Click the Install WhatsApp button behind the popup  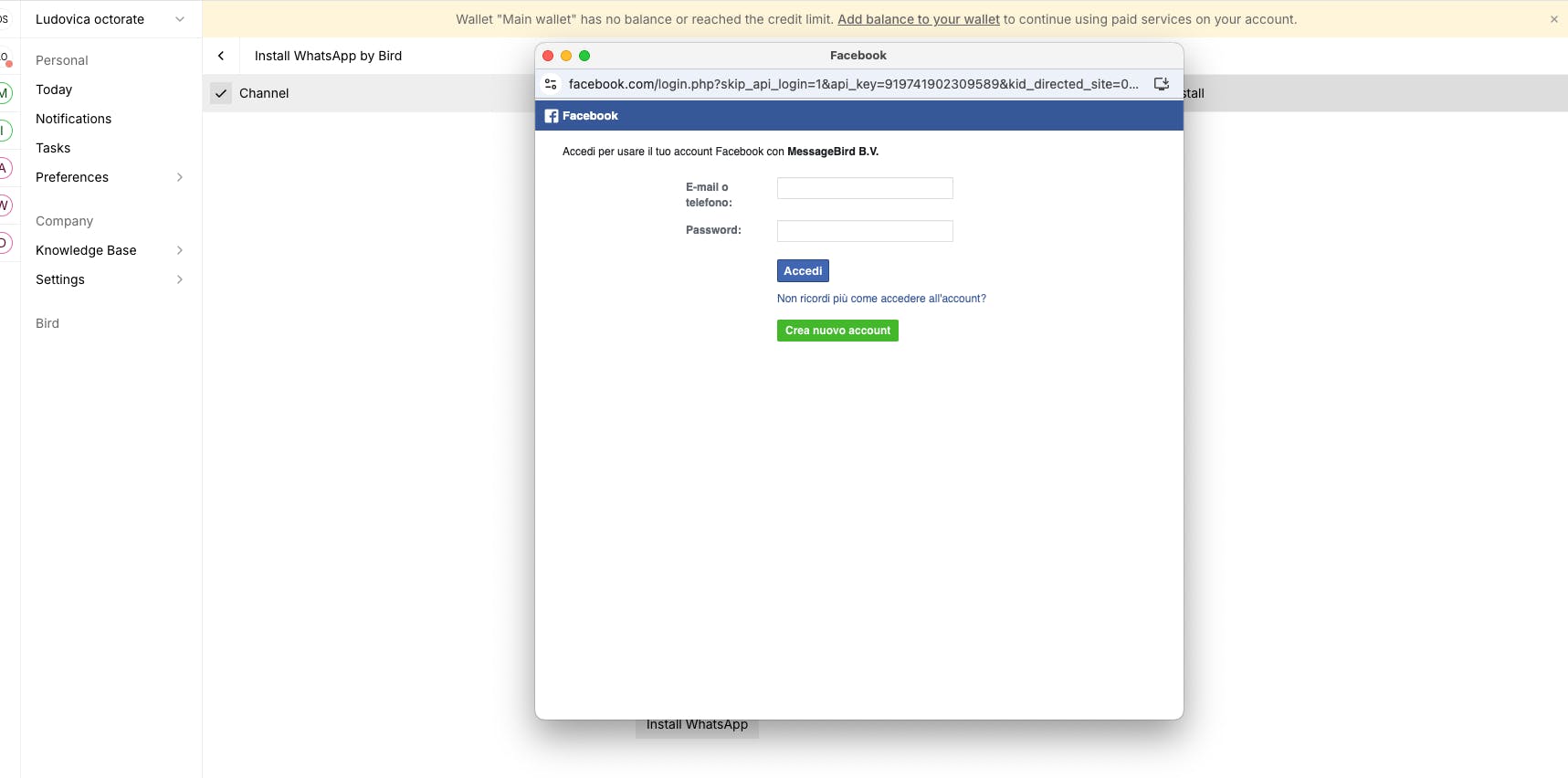coord(697,727)
